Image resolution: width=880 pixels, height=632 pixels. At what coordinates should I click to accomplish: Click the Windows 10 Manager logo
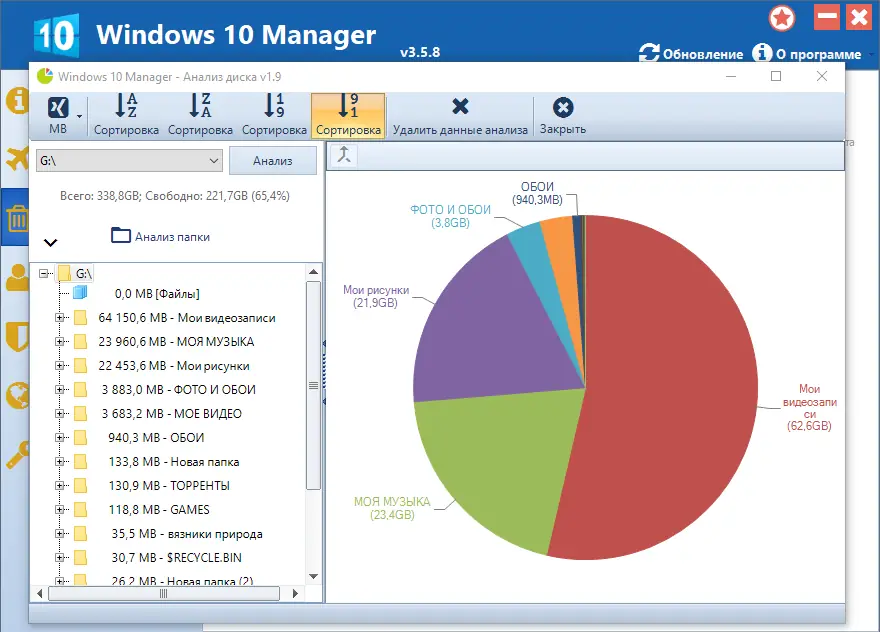click(x=56, y=35)
